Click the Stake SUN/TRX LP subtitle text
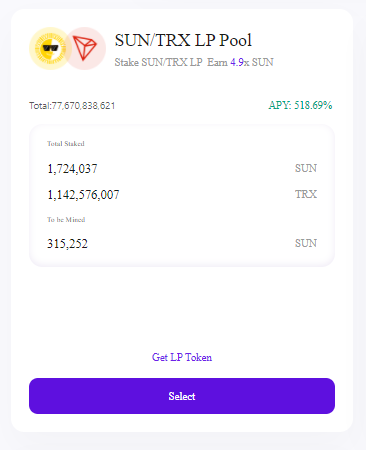Screen dimensions: 366x450 pyautogui.click(x=158, y=62)
